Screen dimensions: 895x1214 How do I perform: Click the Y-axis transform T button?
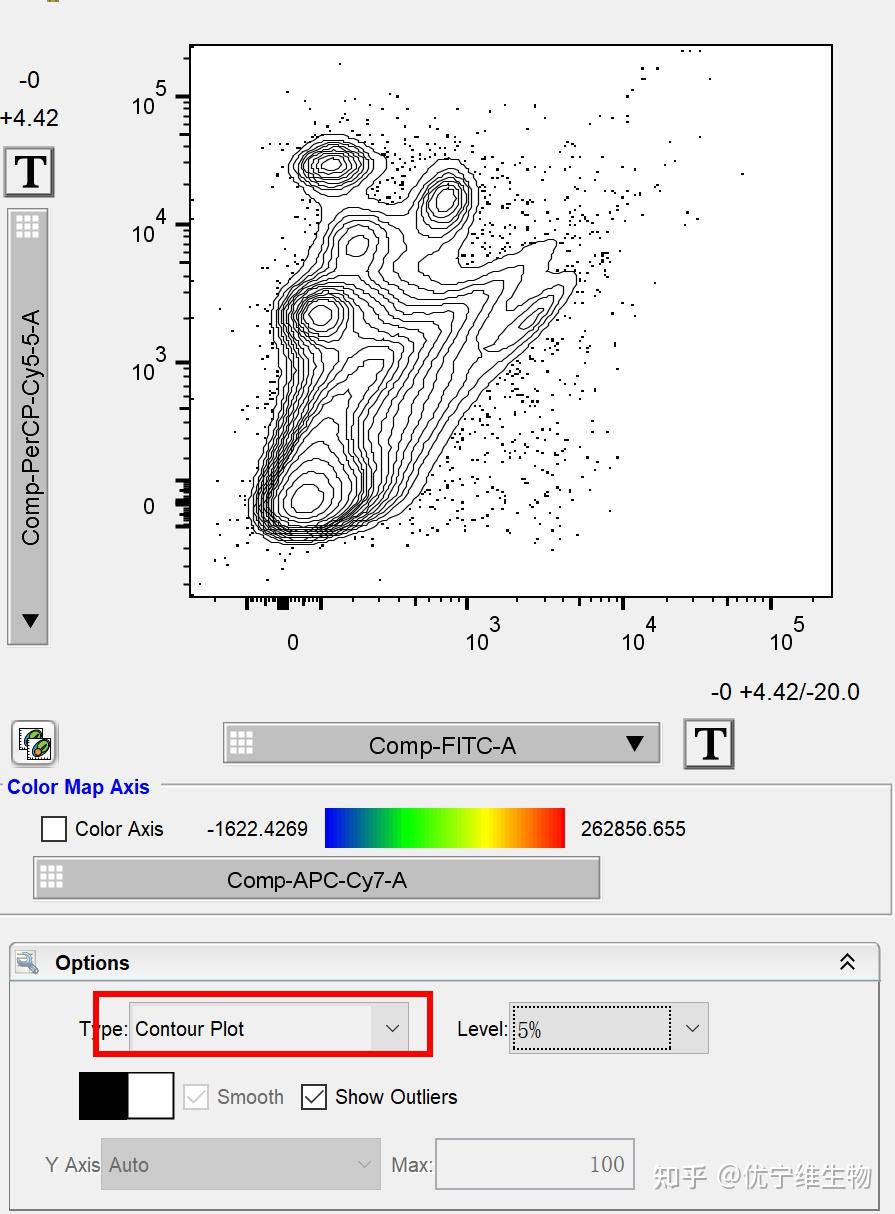click(29, 172)
